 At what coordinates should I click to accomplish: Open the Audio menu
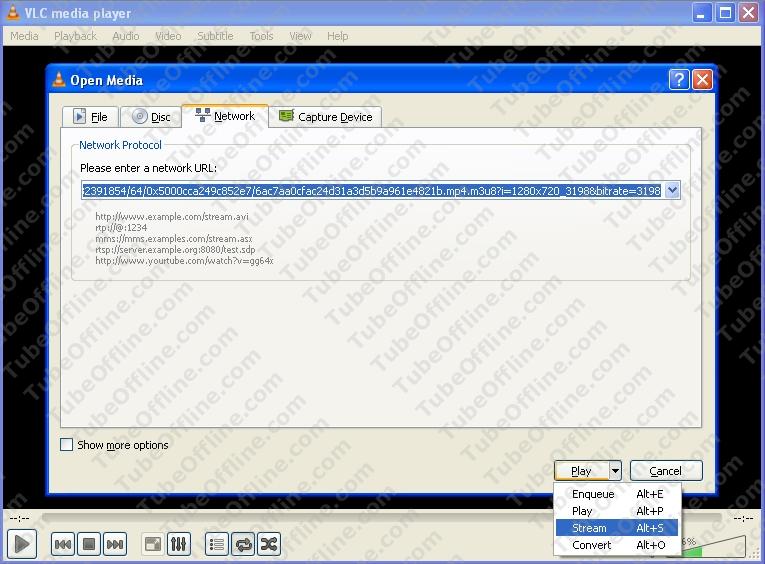pos(126,36)
